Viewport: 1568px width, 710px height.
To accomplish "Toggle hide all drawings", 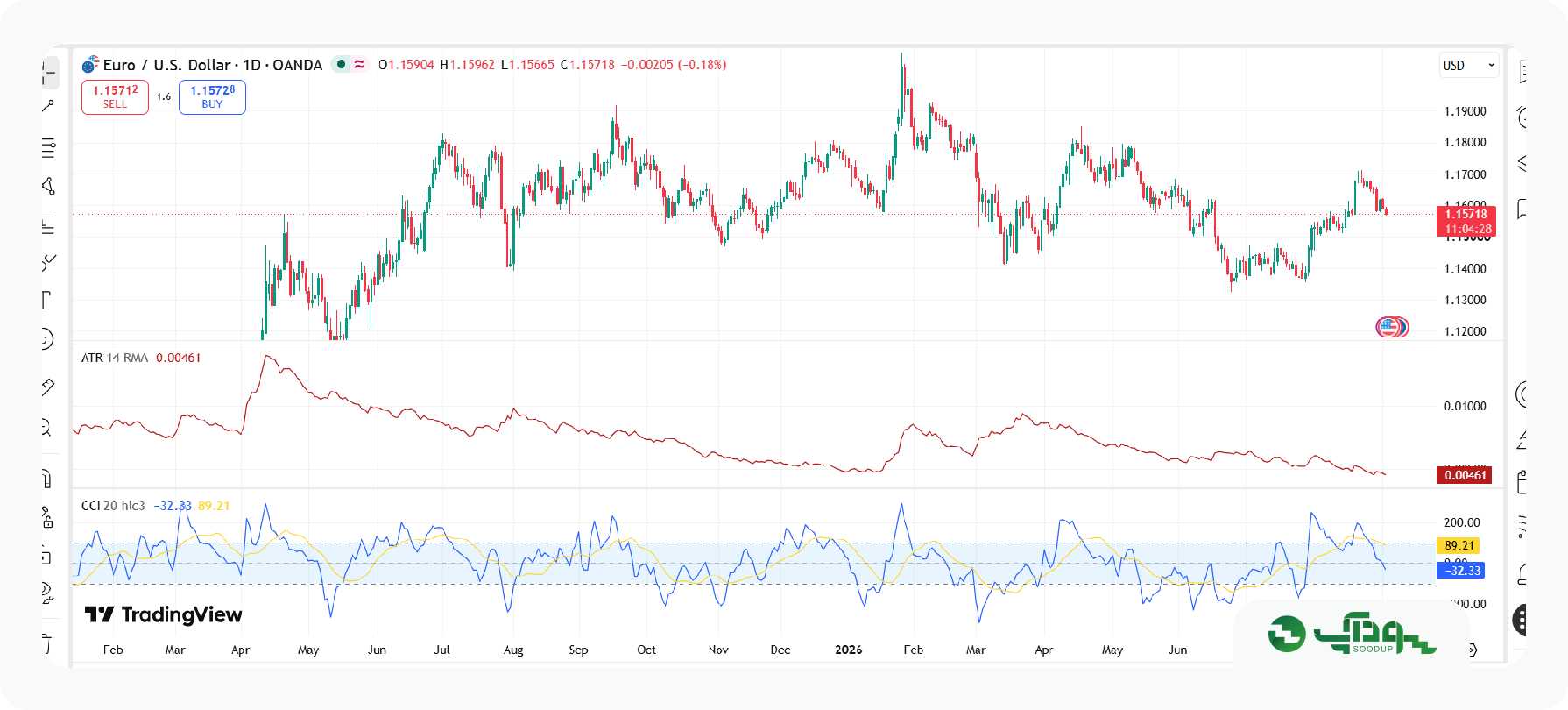I will pos(47,594).
